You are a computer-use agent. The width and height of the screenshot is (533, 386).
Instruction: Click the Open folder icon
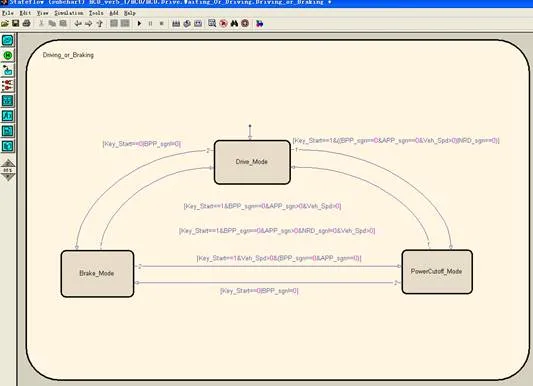click(x=5, y=23)
